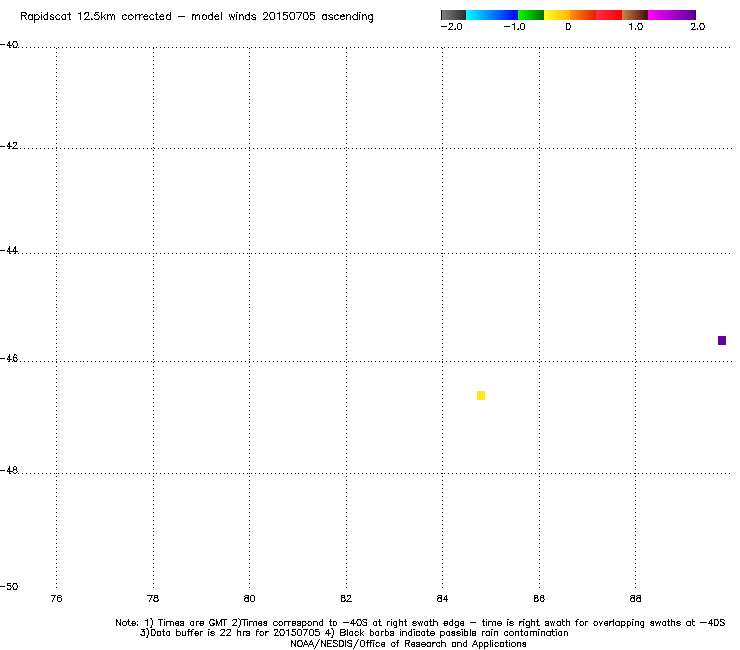This screenshot has width=740, height=650.
Task: Click the longitude label '84'
Action: pyautogui.click(x=442, y=599)
